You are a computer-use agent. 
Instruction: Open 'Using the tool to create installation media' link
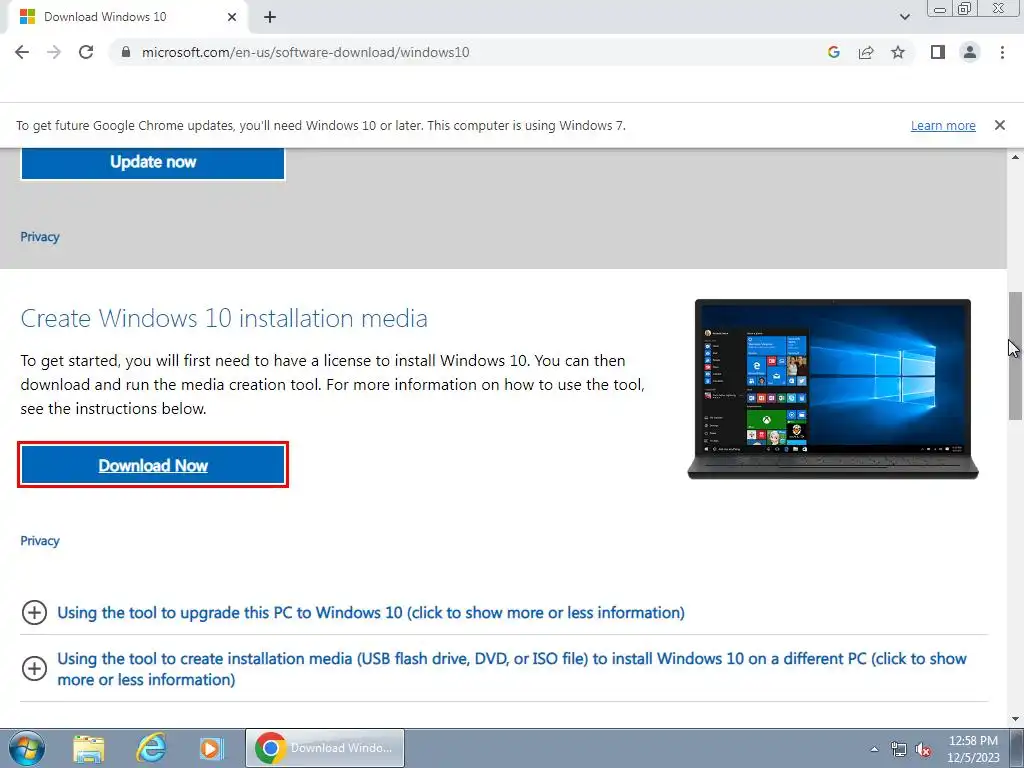(x=512, y=669)
